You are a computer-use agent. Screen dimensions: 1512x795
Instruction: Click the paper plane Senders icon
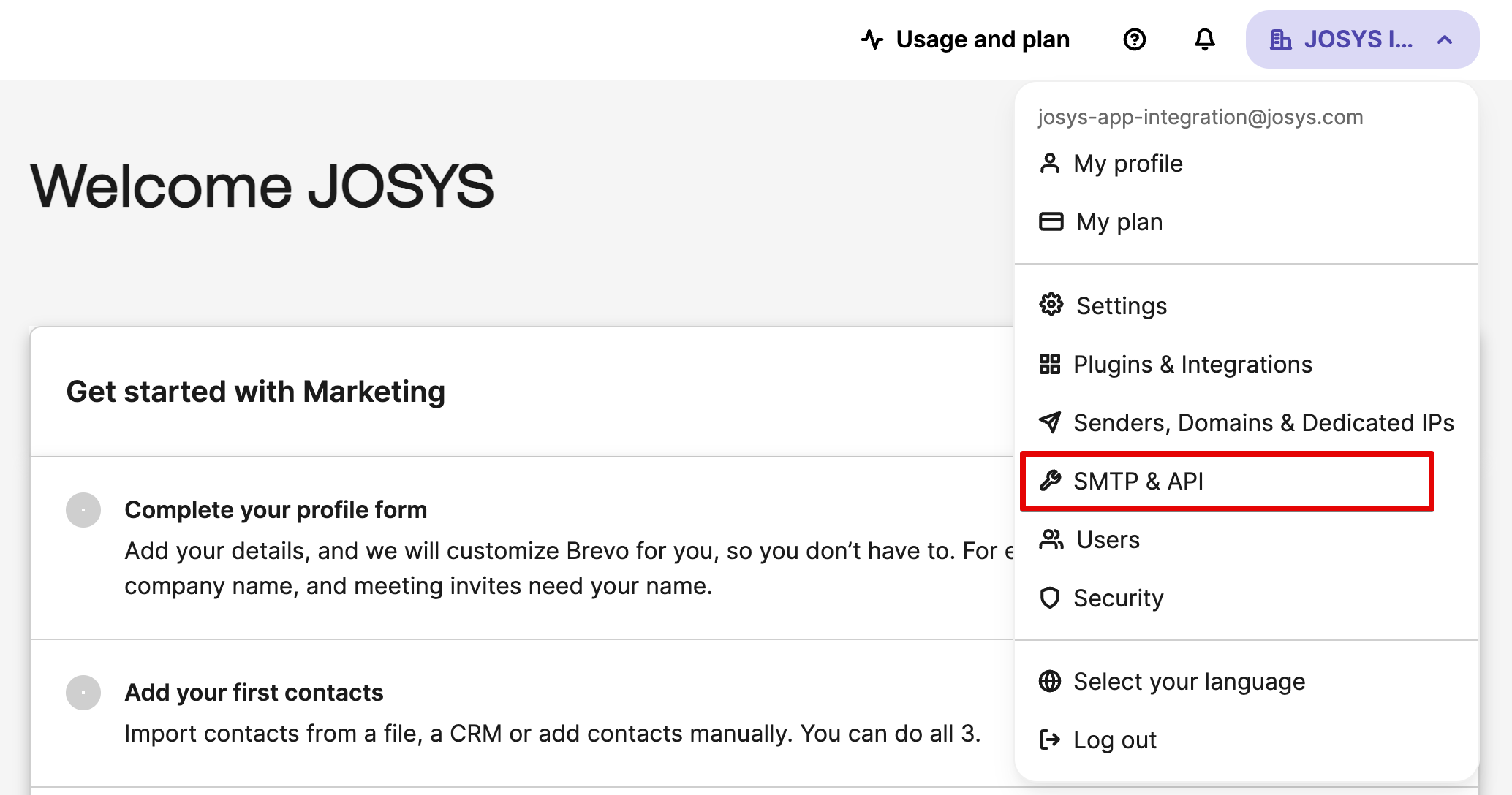1050,422
